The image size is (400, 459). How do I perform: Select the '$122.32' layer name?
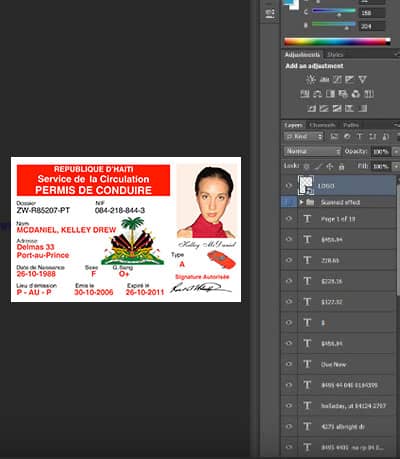pyautogui.click(x=332, y=302)
